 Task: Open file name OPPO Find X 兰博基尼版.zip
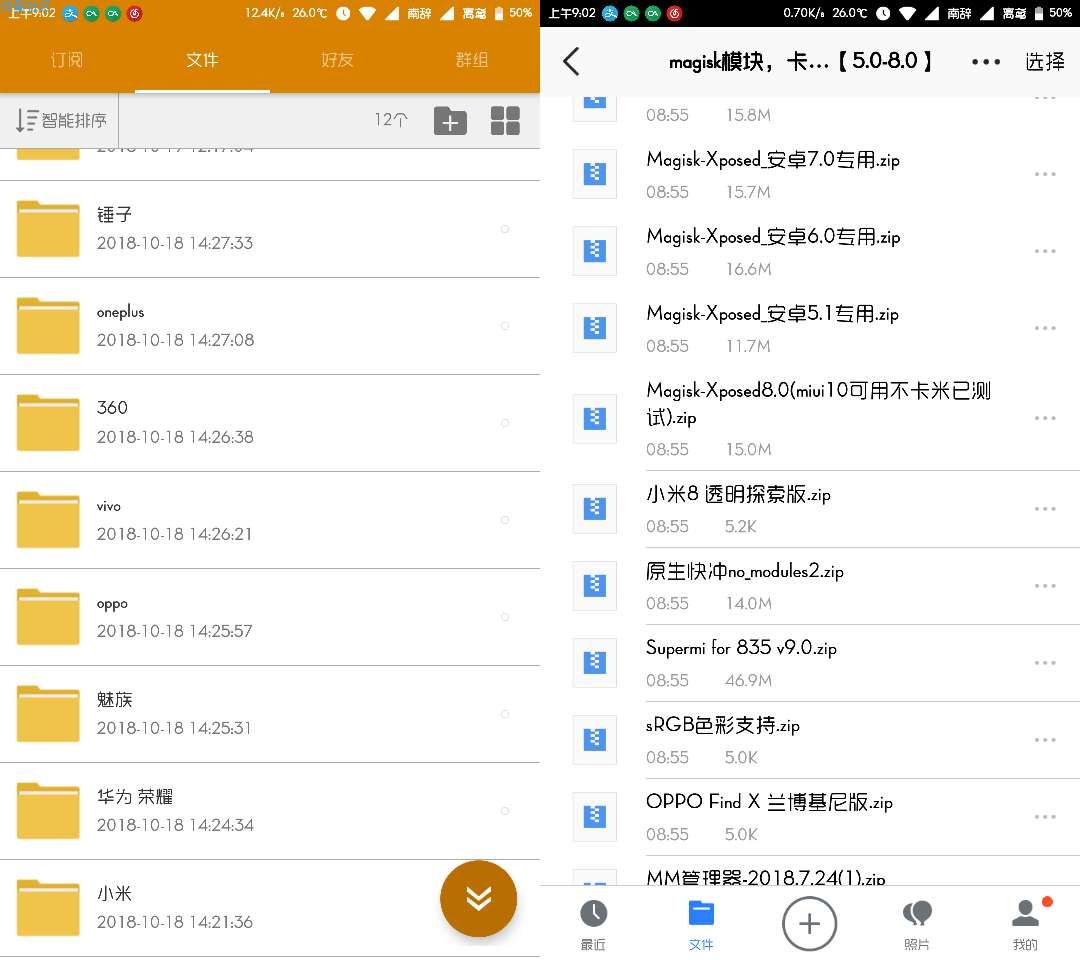pos(769,802)
